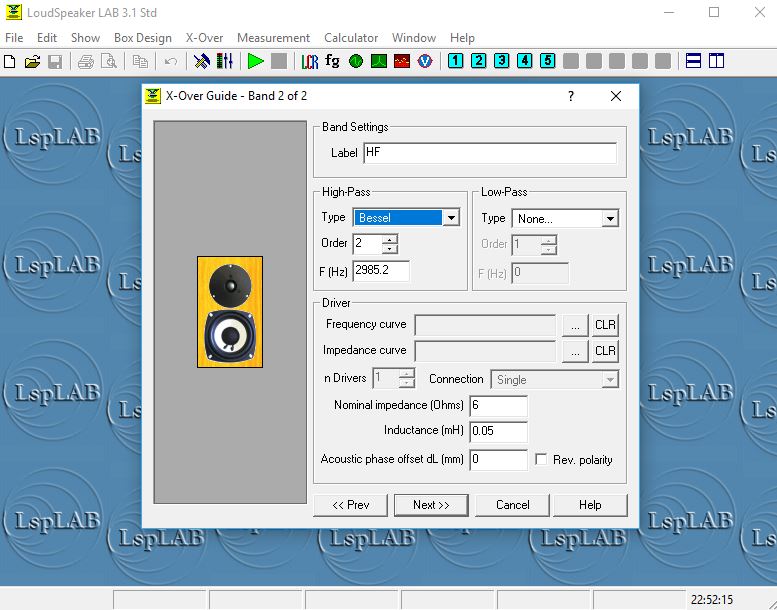
Task: Click the print preview icon
Action: pyautogui.click(x=109, y=61)
